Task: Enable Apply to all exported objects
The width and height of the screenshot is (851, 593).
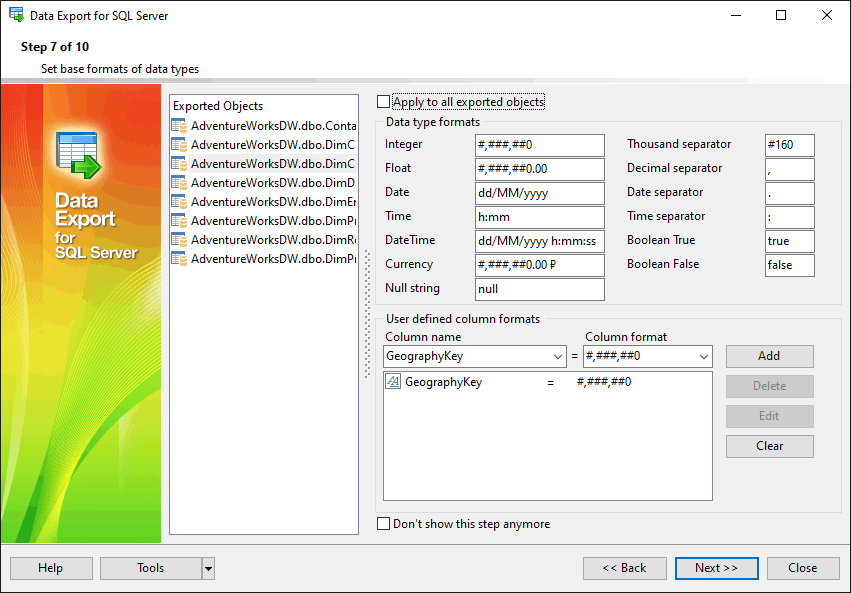Action: point(384,102)
